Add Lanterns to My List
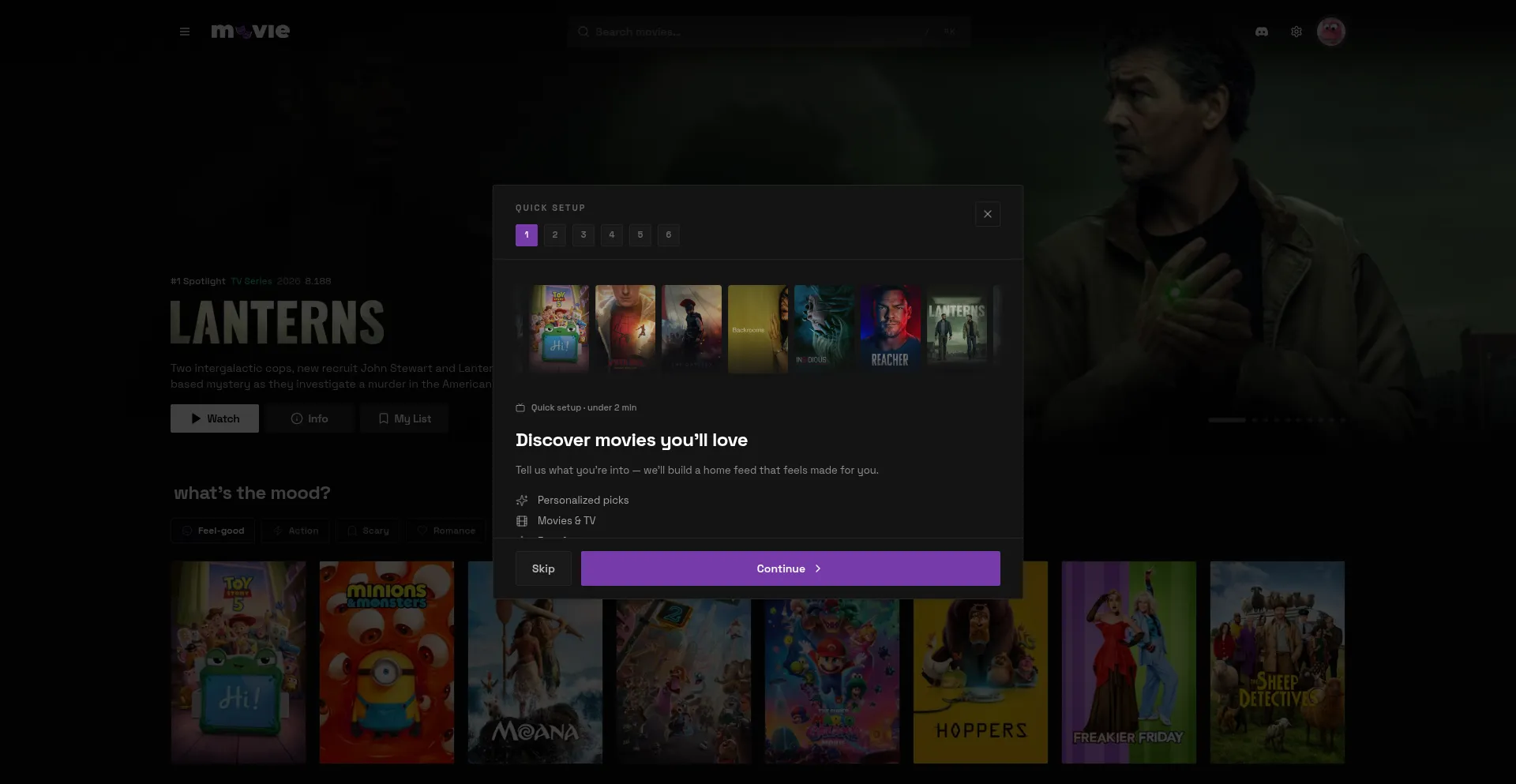Image resolution: width=1516 pixels, height=784 pixels. coord(404,418)
